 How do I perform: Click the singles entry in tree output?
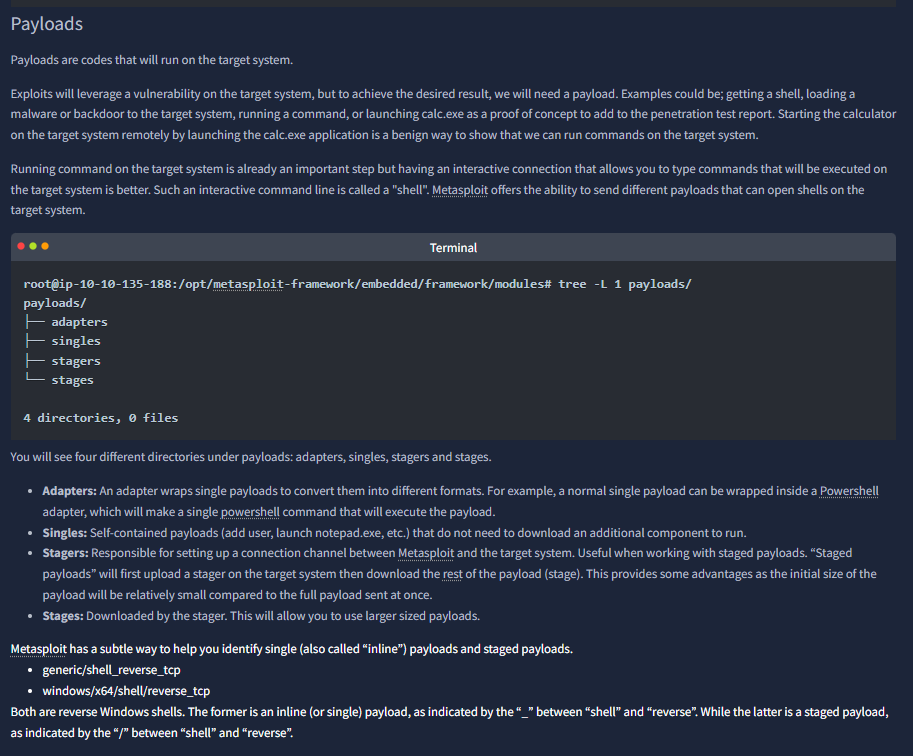pyautogui.click(x=76, y=341)
